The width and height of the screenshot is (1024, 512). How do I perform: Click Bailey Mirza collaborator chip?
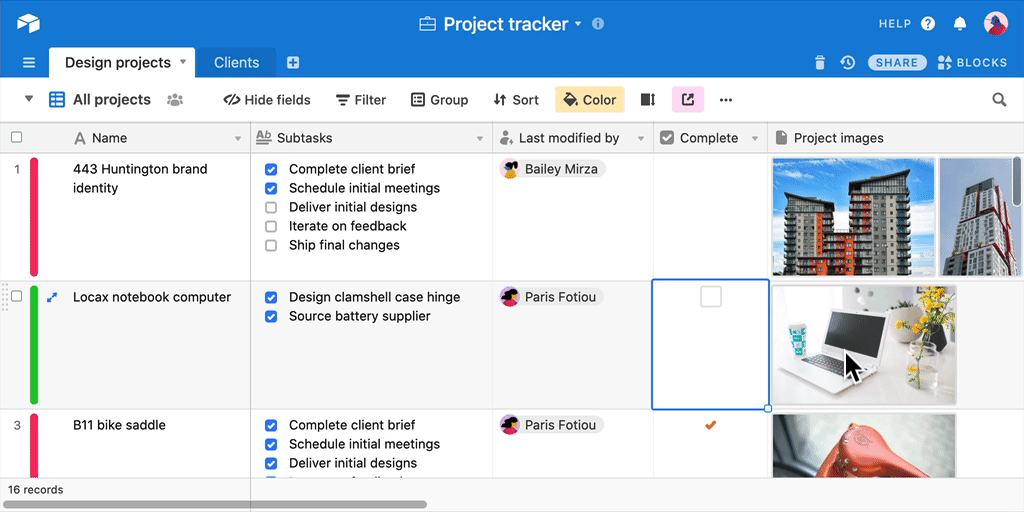pyautogui.click(x=552, y=169)
